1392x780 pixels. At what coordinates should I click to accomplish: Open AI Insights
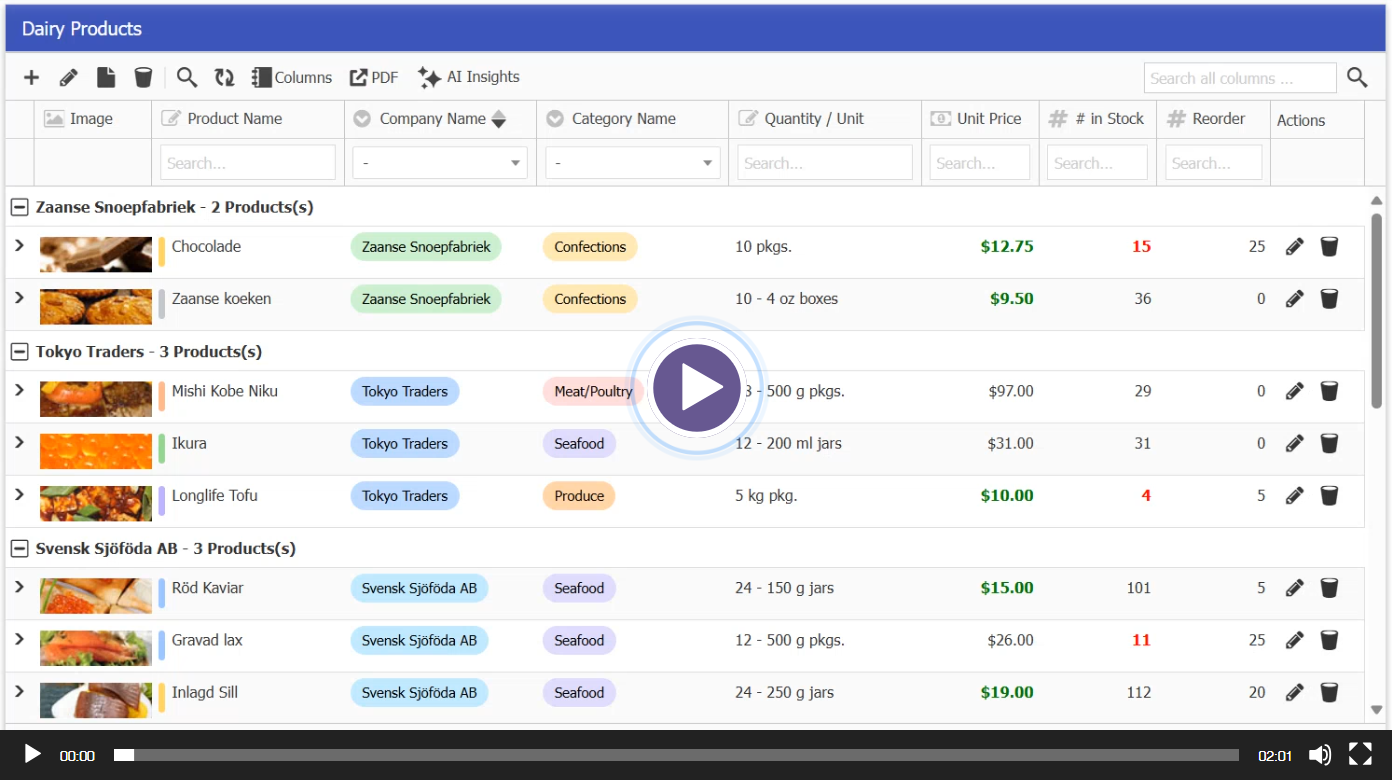[469, 77]
